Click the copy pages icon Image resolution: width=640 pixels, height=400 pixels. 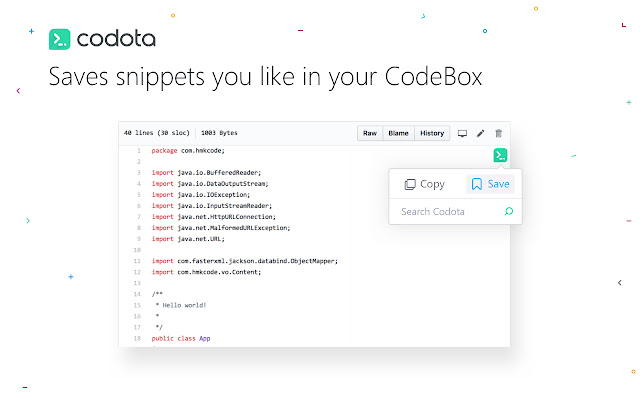pos(410,184)
